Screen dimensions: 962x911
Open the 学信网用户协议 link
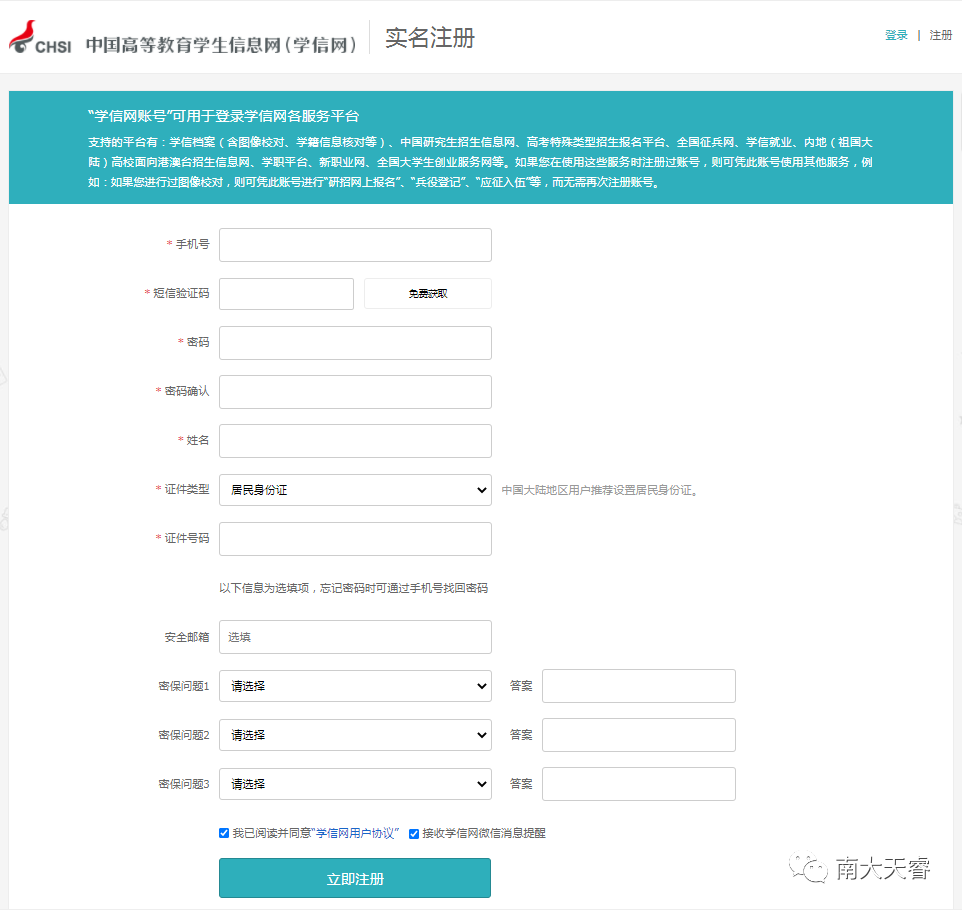pos(355,833)
